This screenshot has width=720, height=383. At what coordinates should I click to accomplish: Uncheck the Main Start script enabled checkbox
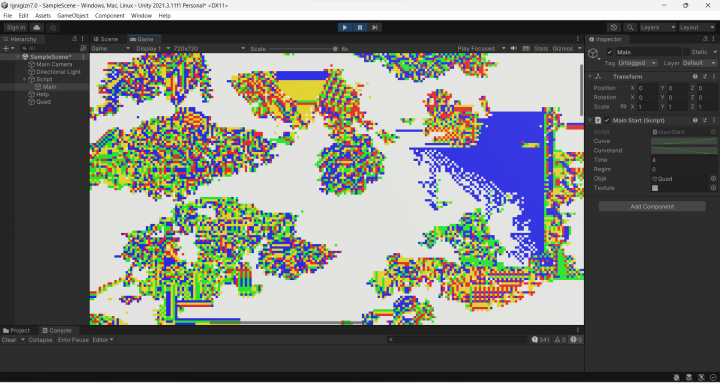607,120
